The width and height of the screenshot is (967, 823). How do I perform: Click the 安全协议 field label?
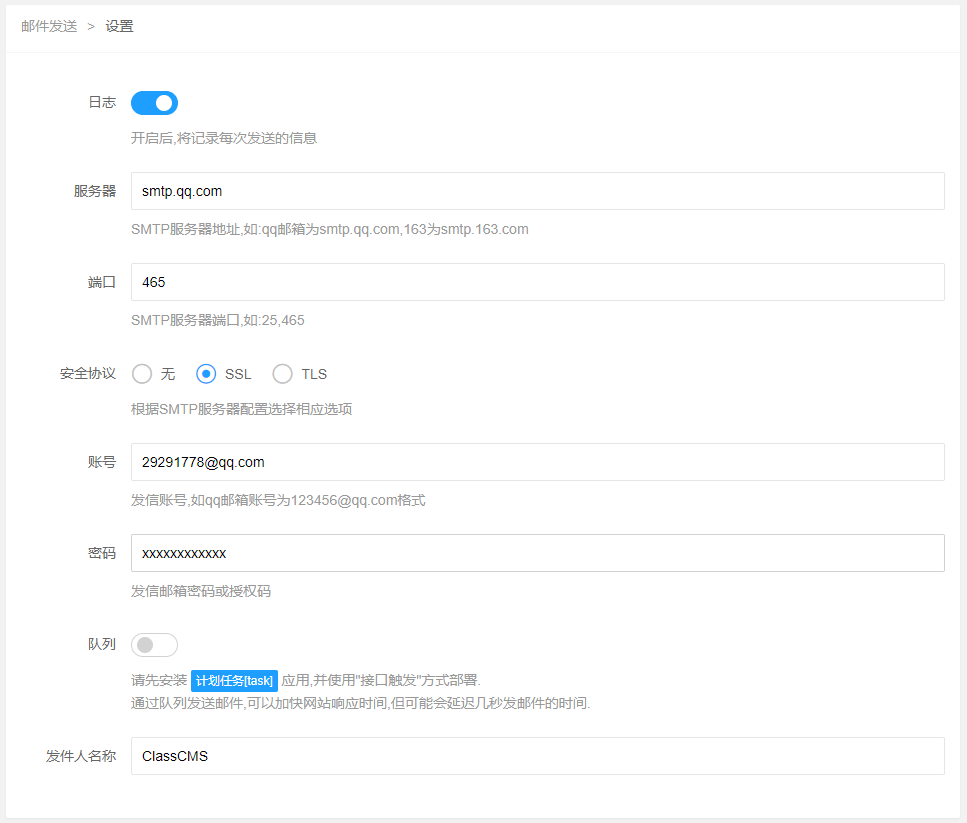point(88,374)
